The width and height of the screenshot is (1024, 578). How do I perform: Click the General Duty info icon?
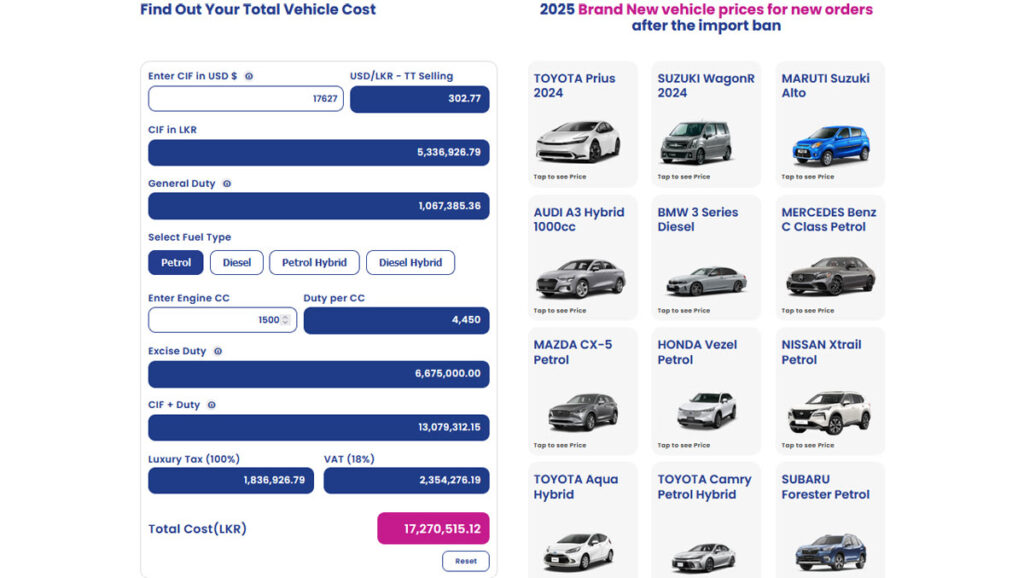[x=227, y=184]
